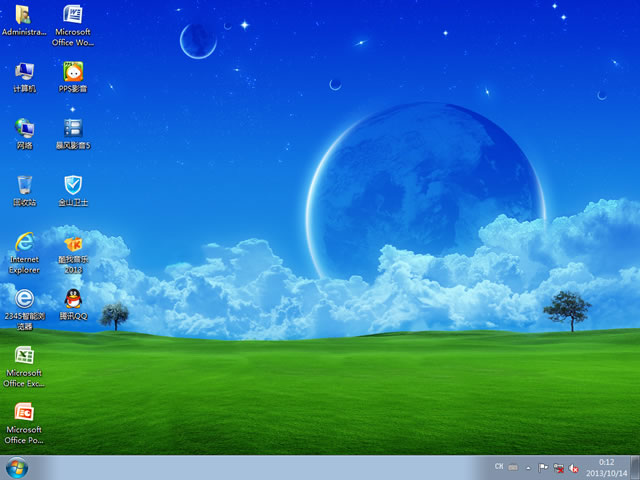
Task: Click the 网络 (Network) desktop icon
Action: pos(24,129)
